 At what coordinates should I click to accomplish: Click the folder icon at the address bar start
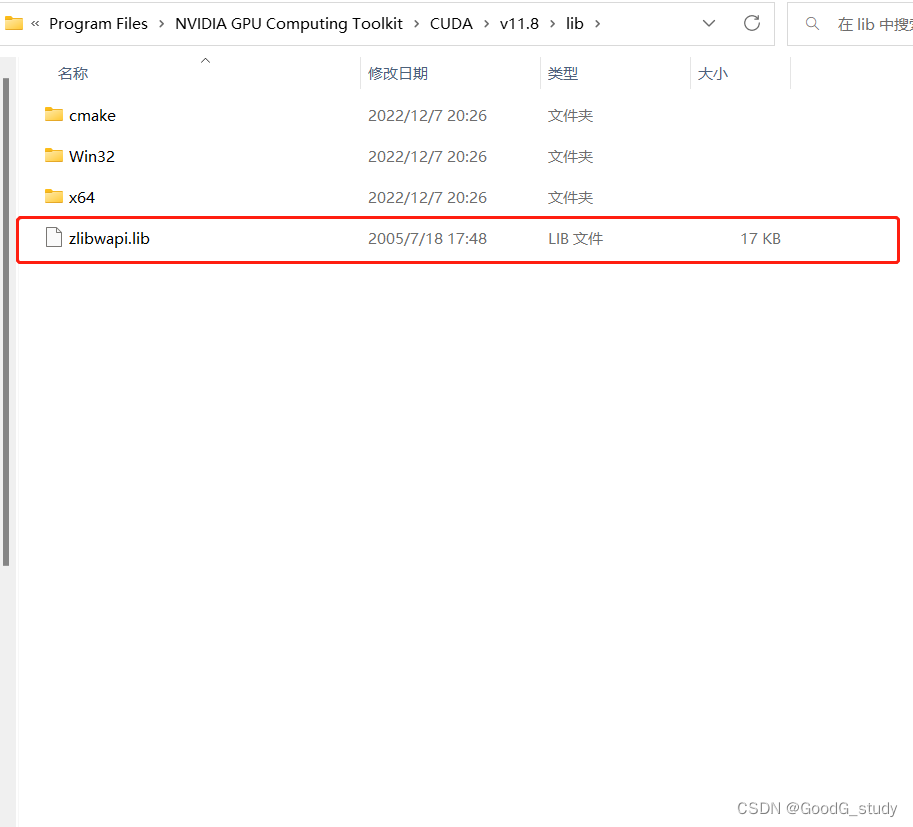14,22
